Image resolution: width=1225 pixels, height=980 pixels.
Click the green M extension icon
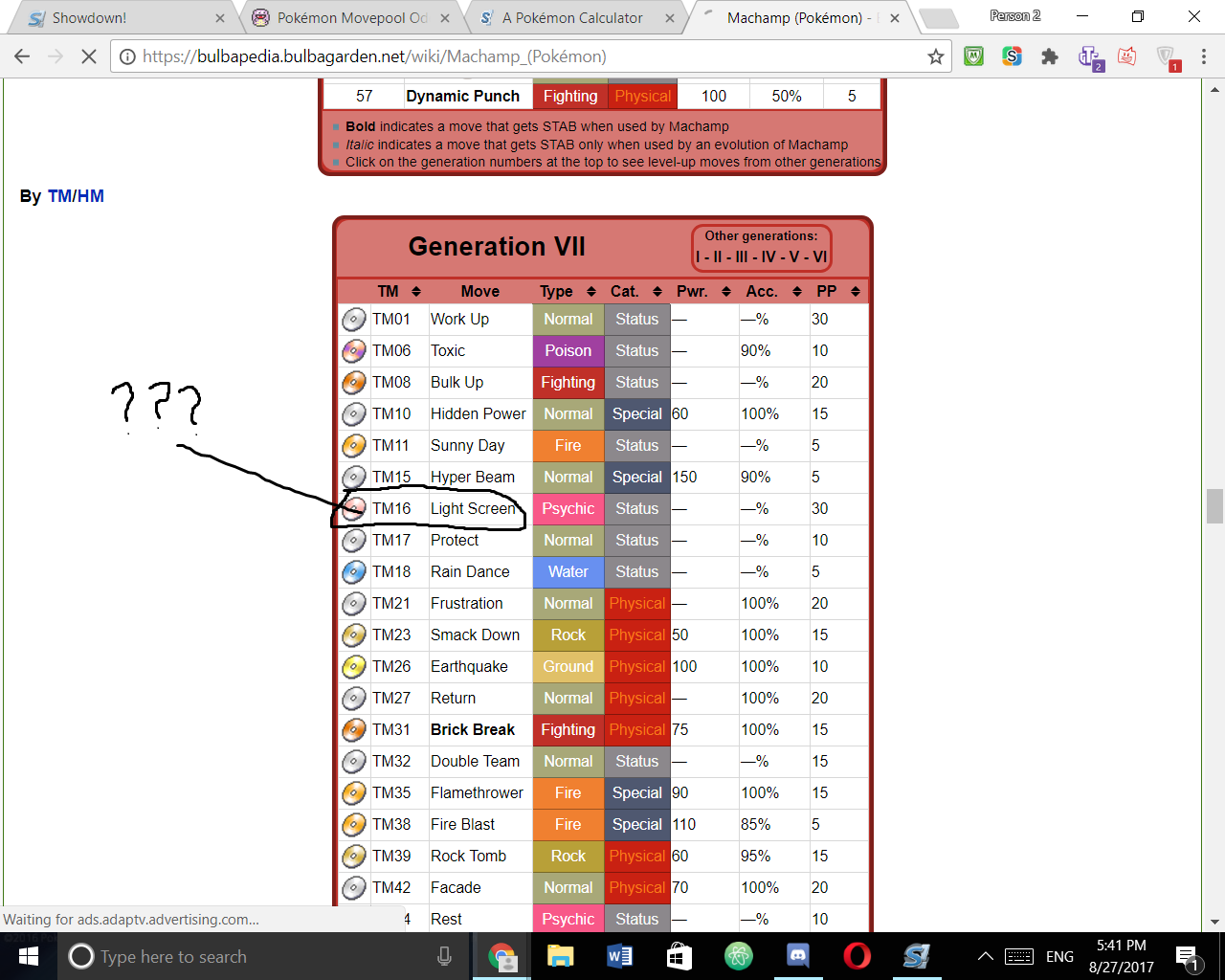click(x=973, y=56)
